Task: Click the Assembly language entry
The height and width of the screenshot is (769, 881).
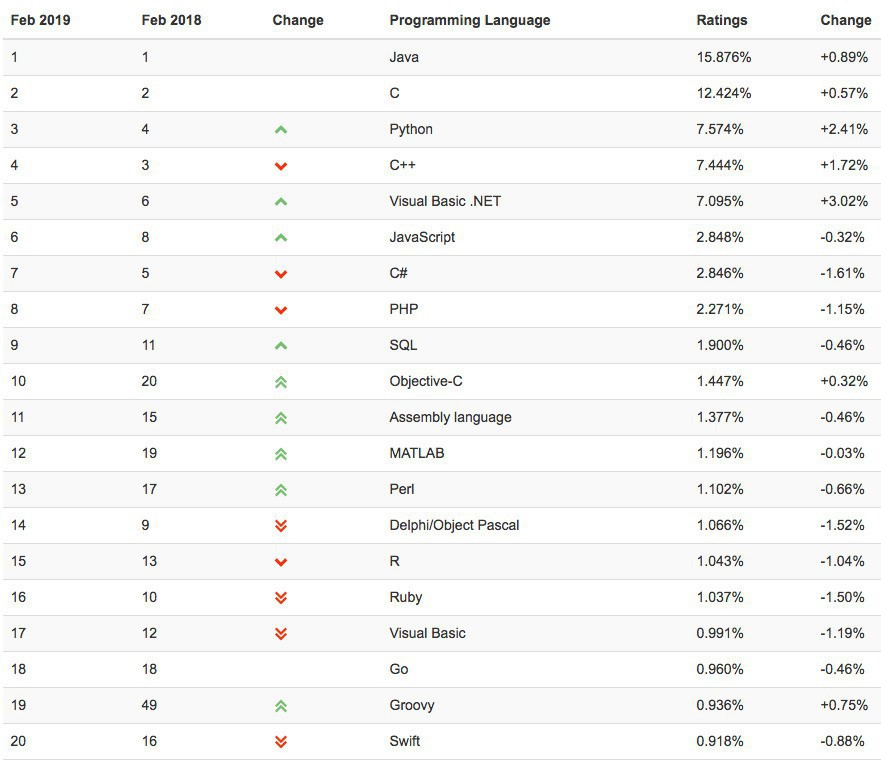Action: (450, 417)
